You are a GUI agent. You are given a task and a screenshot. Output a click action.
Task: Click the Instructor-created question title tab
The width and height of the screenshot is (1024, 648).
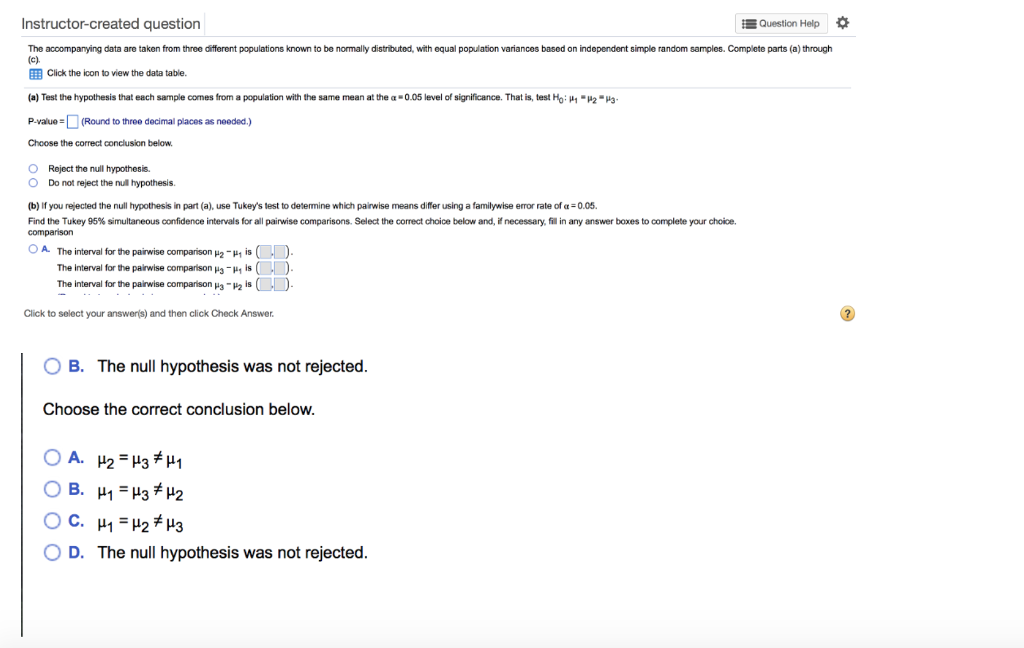[110, 23]
